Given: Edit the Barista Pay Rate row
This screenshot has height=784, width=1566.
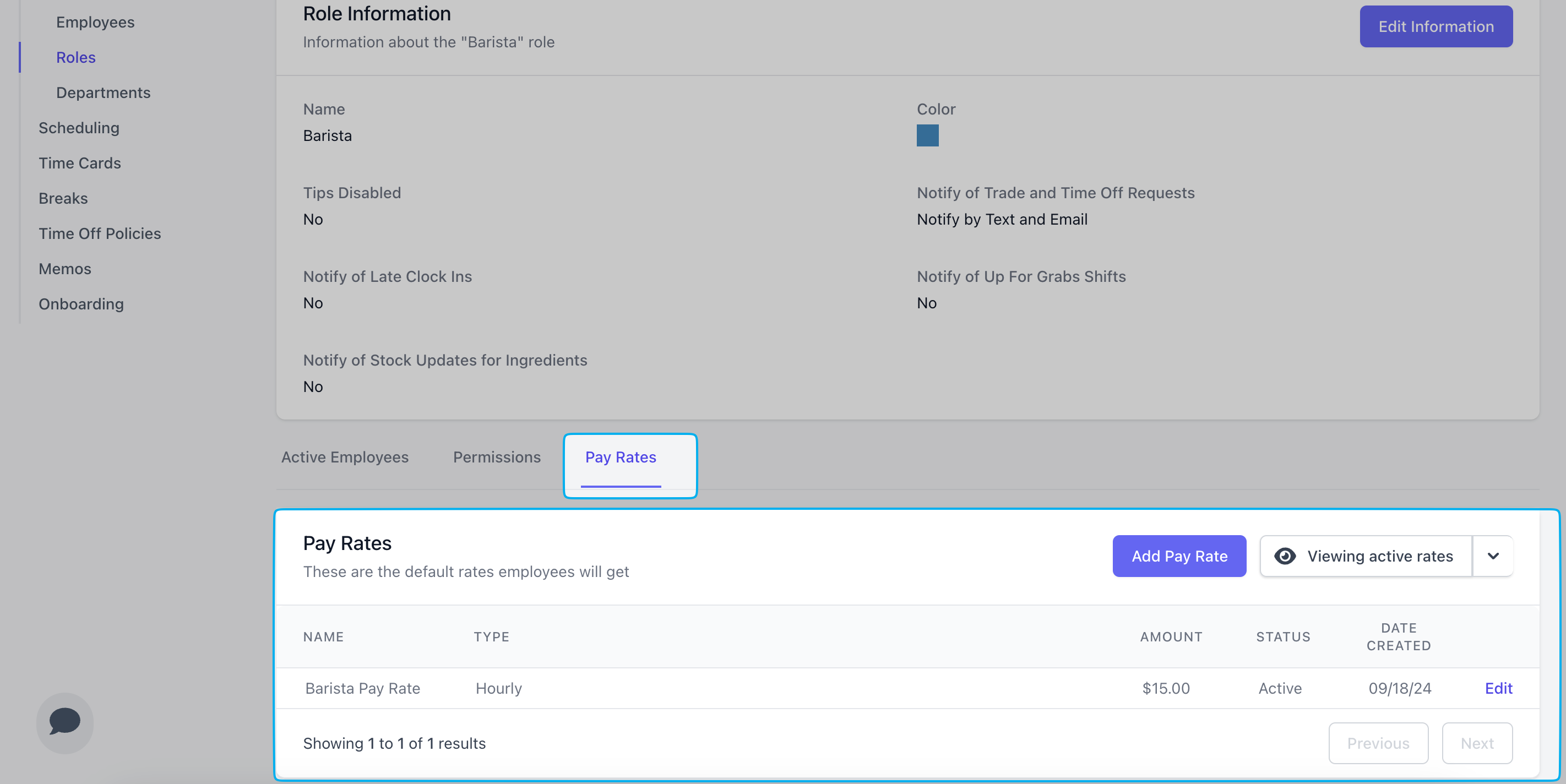Looking at the screenshot, I should (1498, 688).
